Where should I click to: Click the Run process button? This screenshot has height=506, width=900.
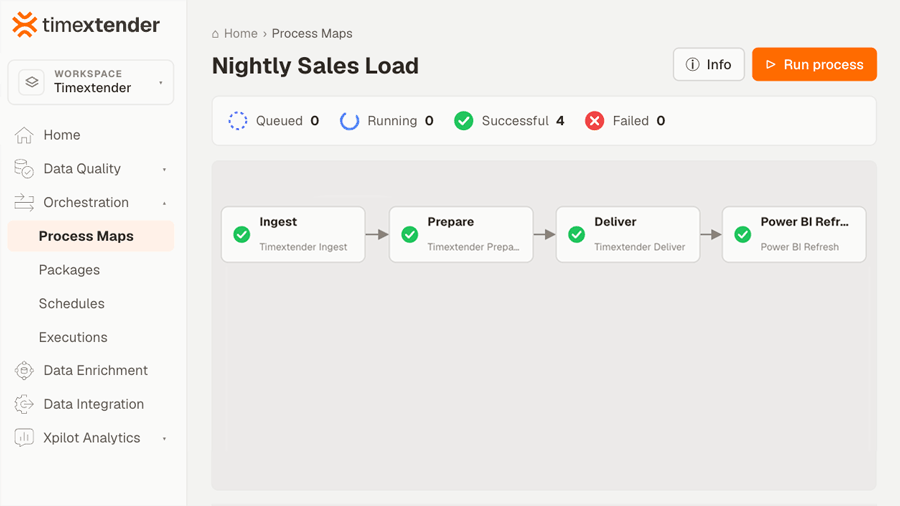814,64
